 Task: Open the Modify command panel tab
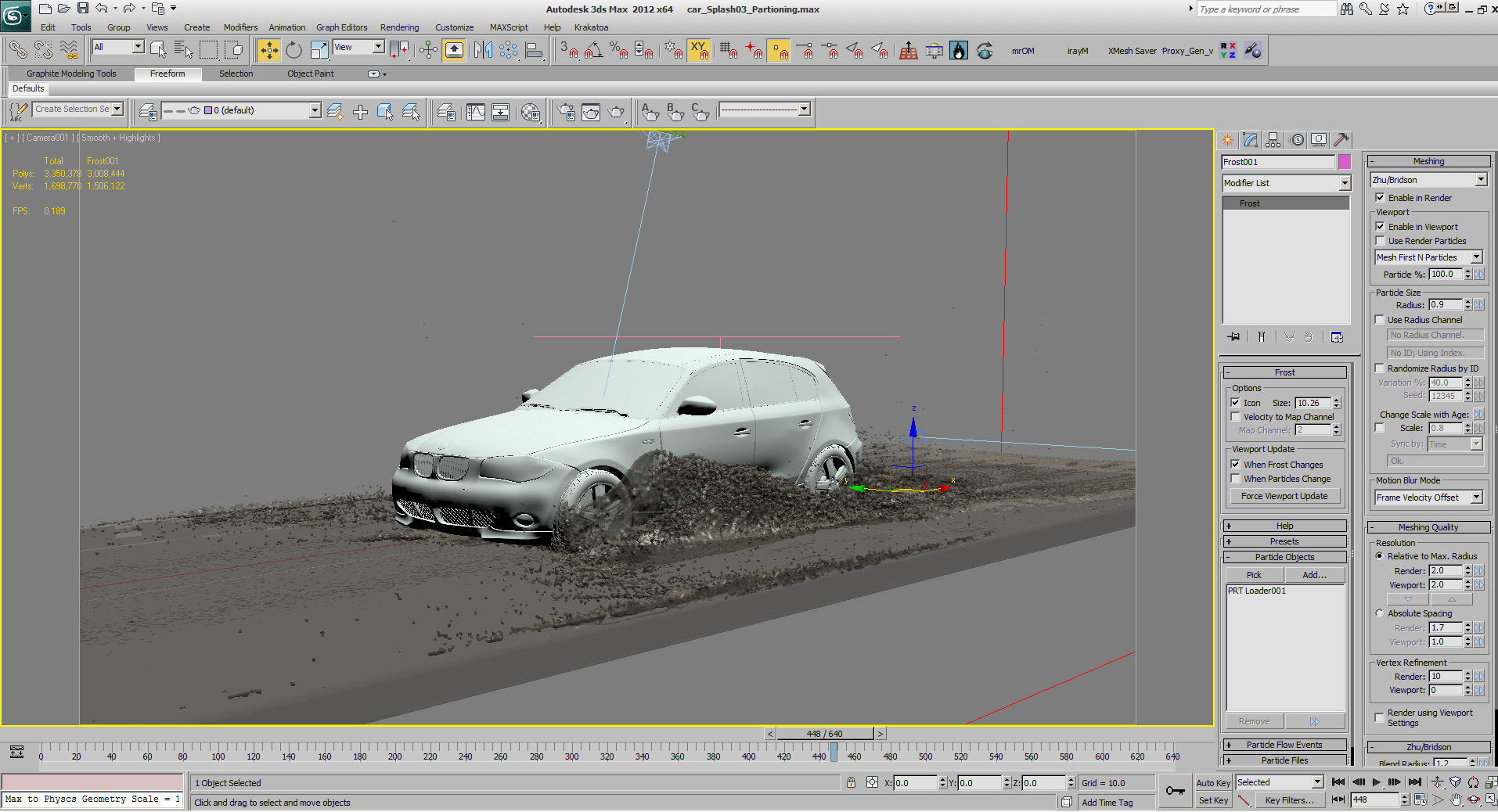click(1250, 140)
